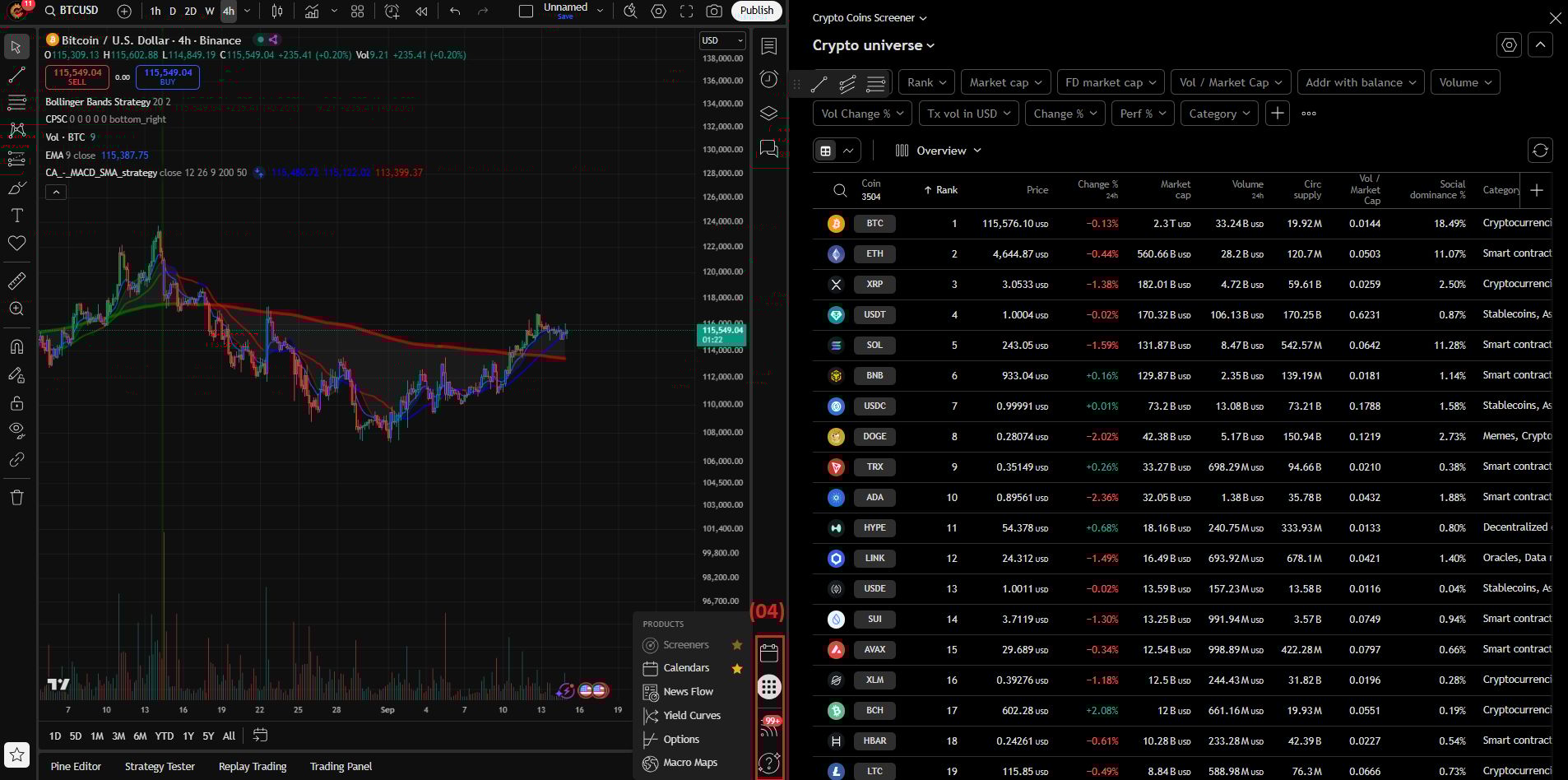This screenshot has height=780, width=1568.
Task: Set chart range to YTD
Action: pos(165,736)
